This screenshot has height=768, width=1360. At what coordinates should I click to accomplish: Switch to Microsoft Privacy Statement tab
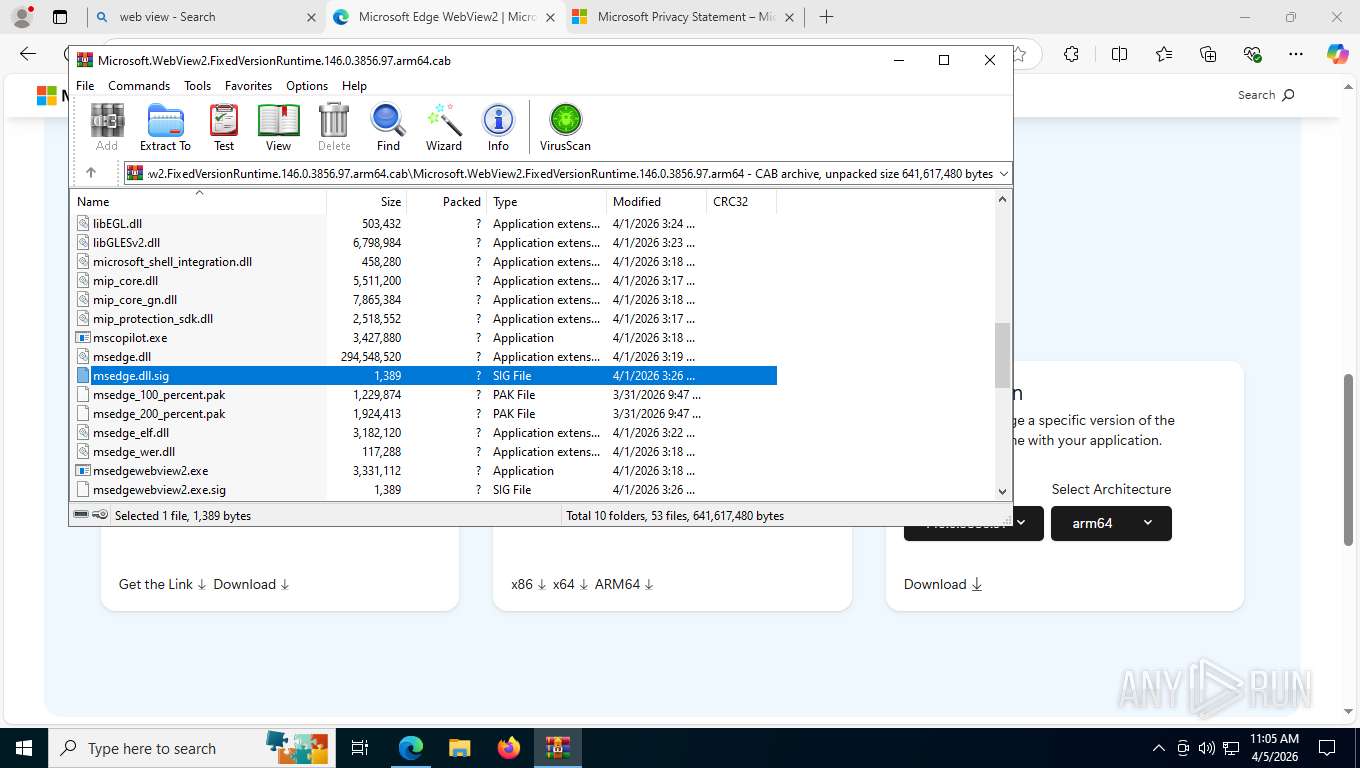[x=683, y=17]
